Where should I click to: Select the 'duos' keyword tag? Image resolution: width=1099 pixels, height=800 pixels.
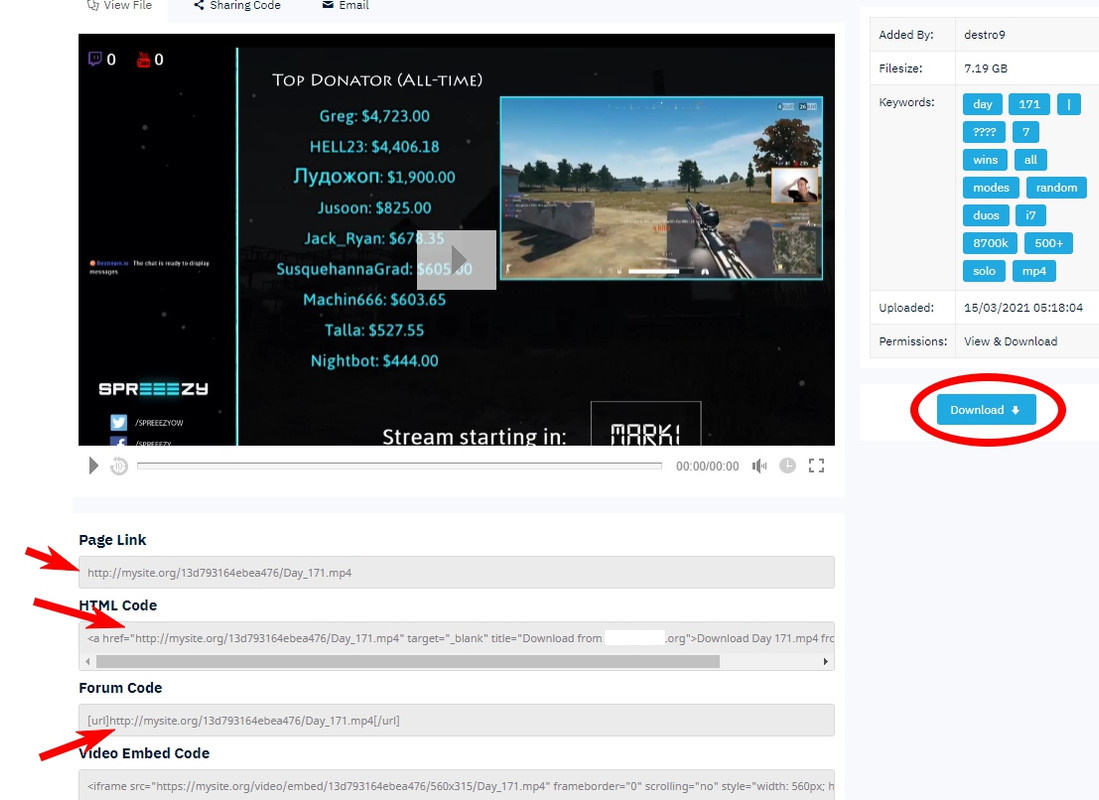[x=985, y=215]
